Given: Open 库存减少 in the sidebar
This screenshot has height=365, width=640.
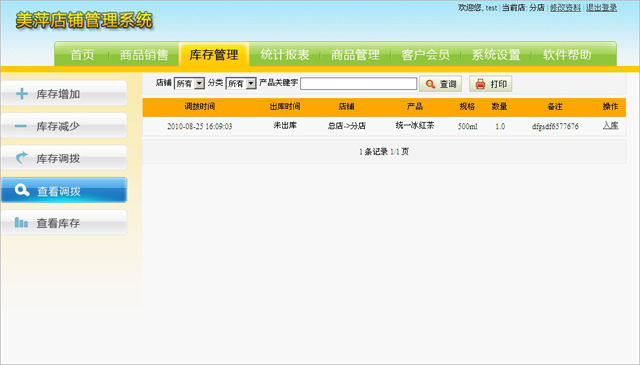Looking at the screenshot, I should (x=64, y=126).
